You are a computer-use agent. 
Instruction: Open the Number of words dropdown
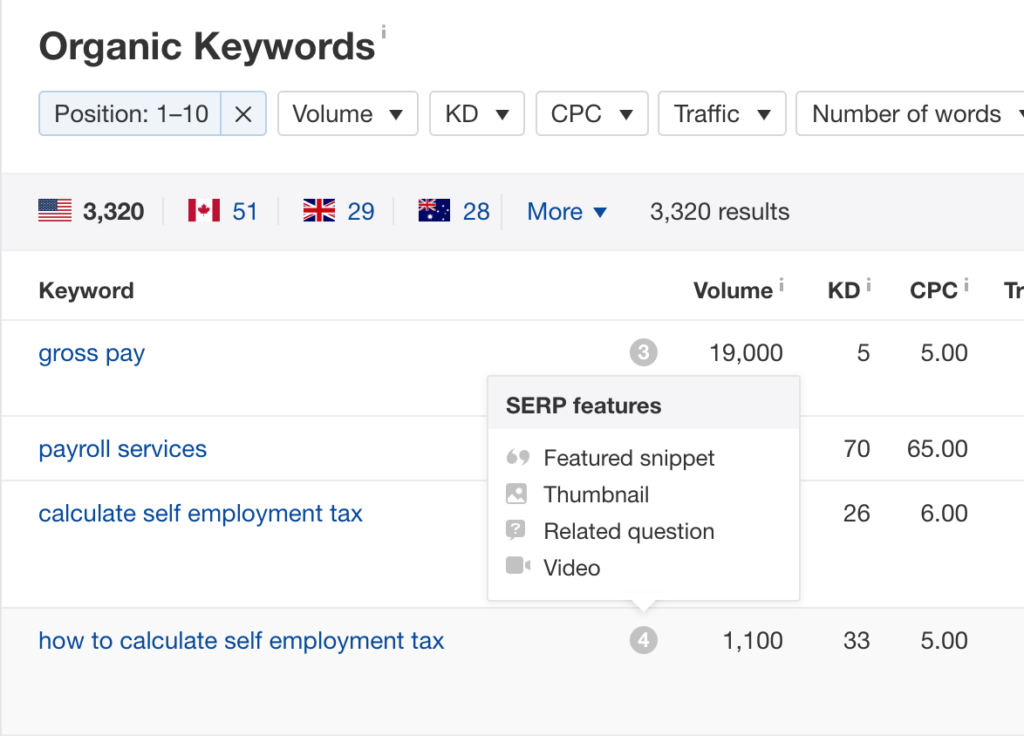pyautogui.click(x=910, y=114)
